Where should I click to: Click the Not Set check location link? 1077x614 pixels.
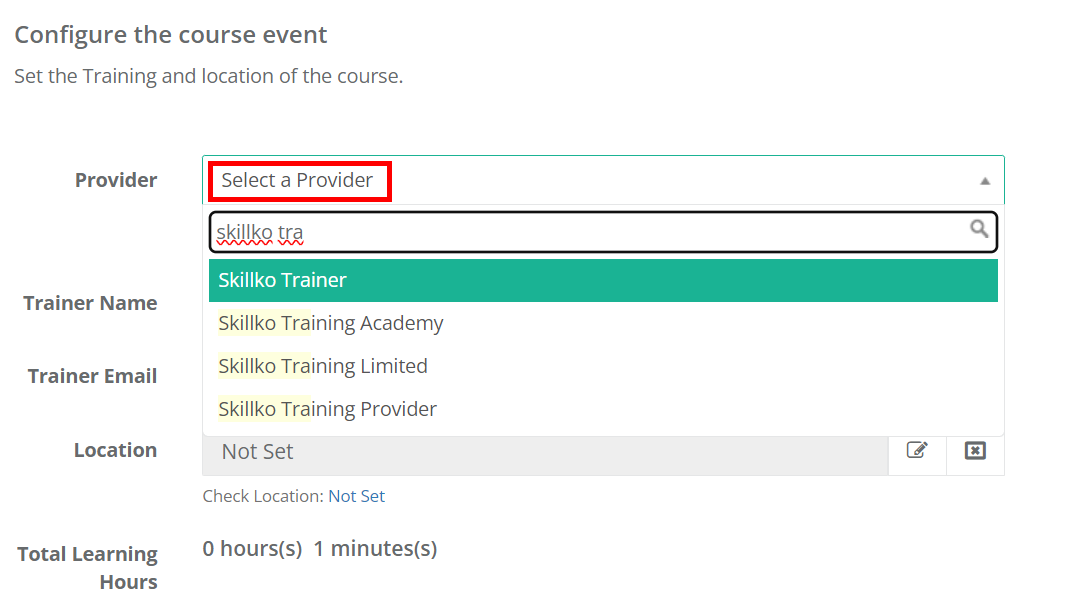pyautogui.click(x=356, y=495)
